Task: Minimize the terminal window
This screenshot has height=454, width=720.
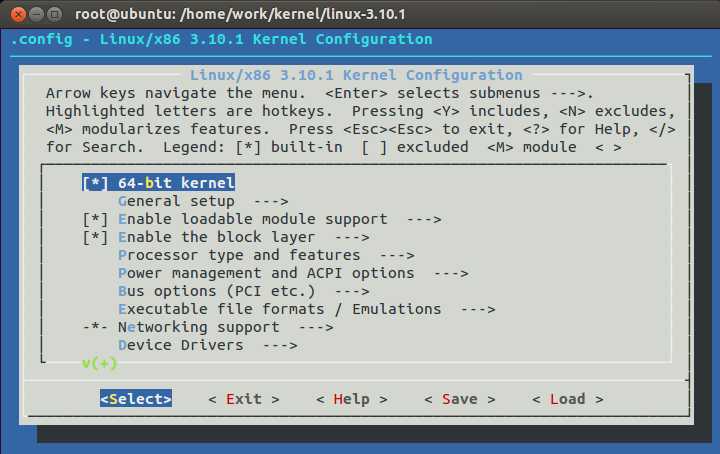Action: 36,14
